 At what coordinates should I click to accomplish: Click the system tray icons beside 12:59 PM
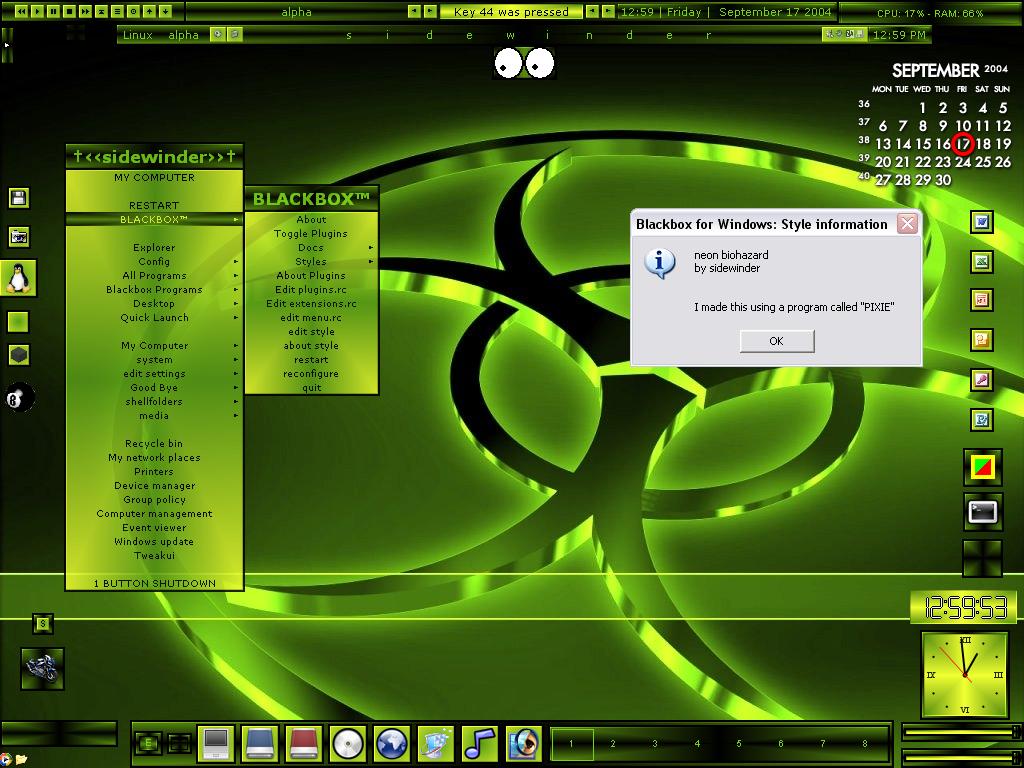pos(844,35)
